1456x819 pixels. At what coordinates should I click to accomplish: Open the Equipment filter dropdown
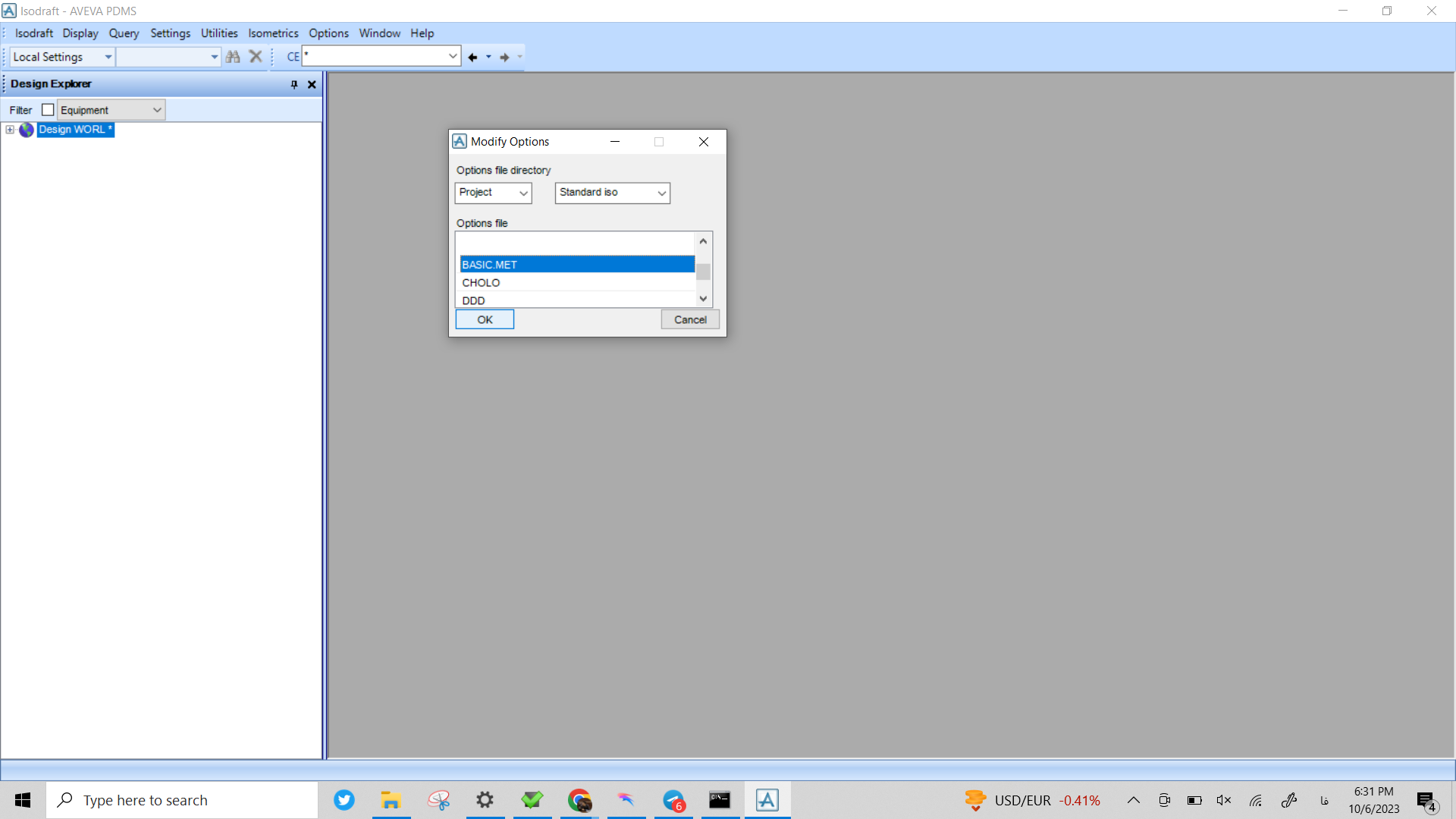coord(111,110)
